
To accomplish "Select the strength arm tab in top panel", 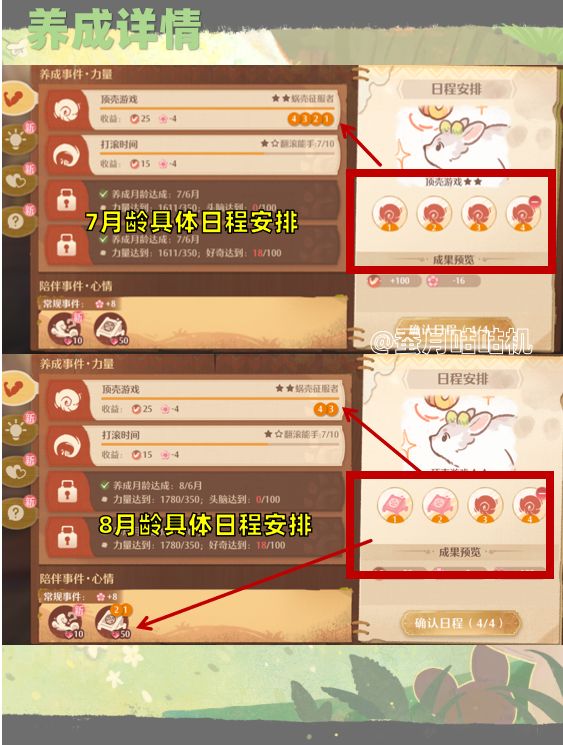I will (18, 99).
